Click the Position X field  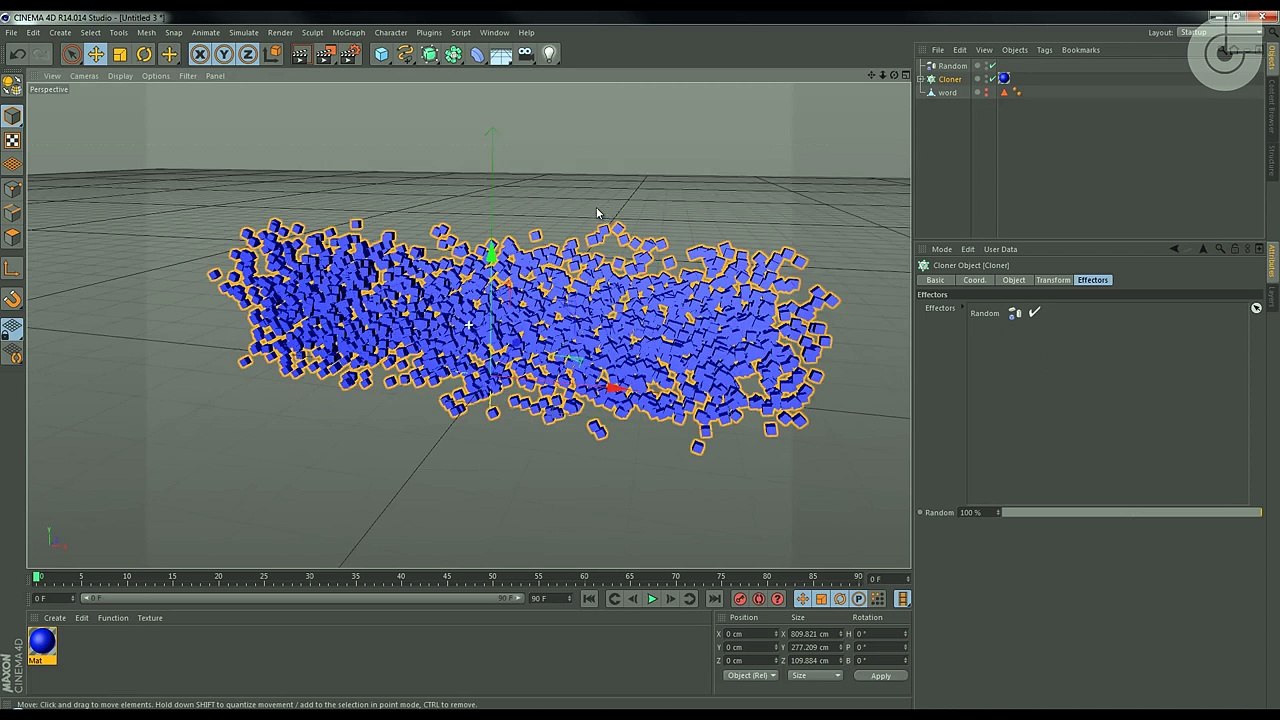(x=749, y=634)
